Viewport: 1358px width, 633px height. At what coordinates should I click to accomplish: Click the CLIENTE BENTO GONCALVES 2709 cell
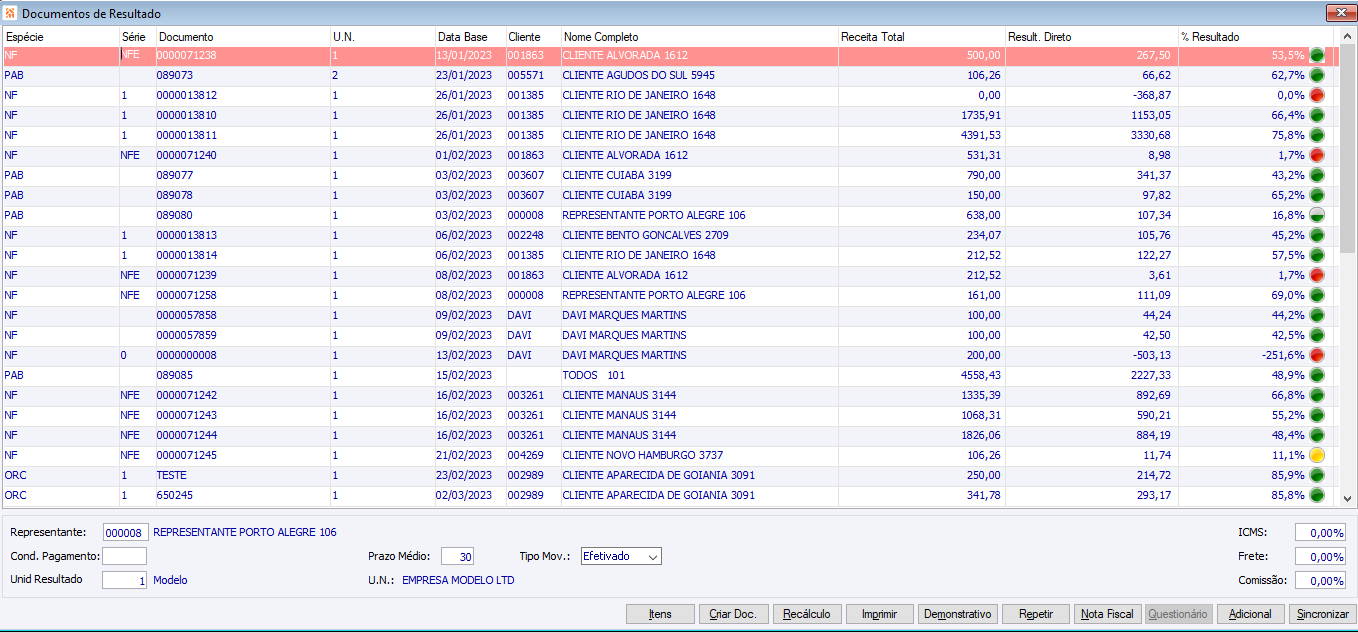coord(698,235)
